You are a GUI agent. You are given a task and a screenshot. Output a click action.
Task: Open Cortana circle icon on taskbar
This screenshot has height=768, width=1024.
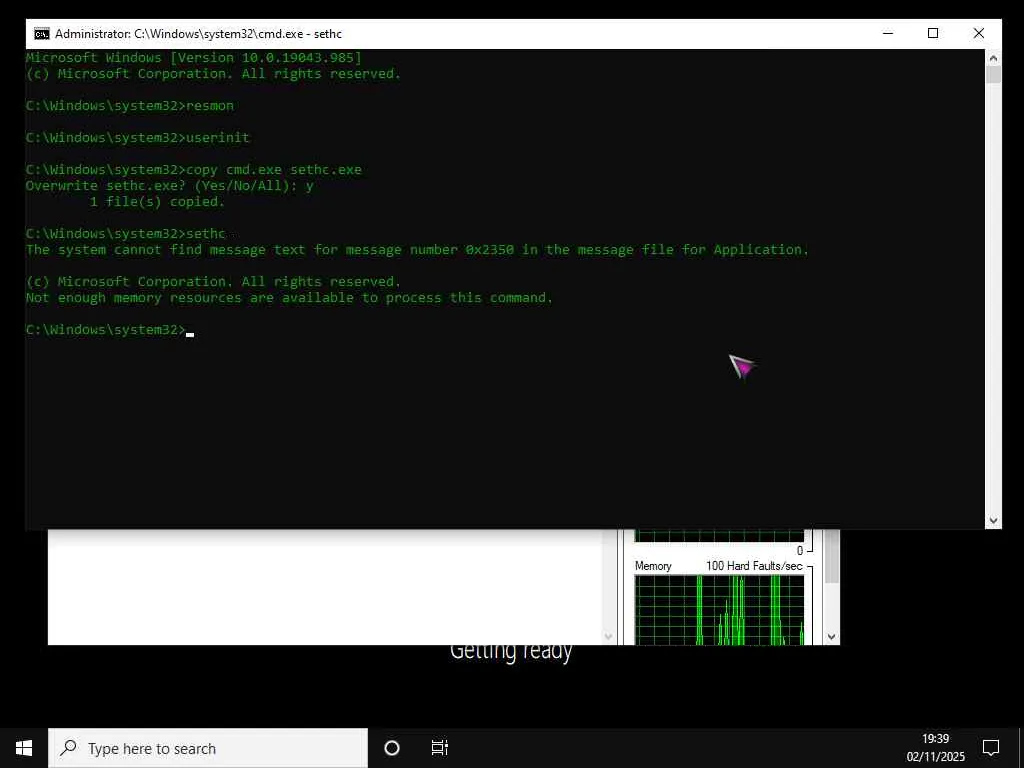[x=392, y=748]
